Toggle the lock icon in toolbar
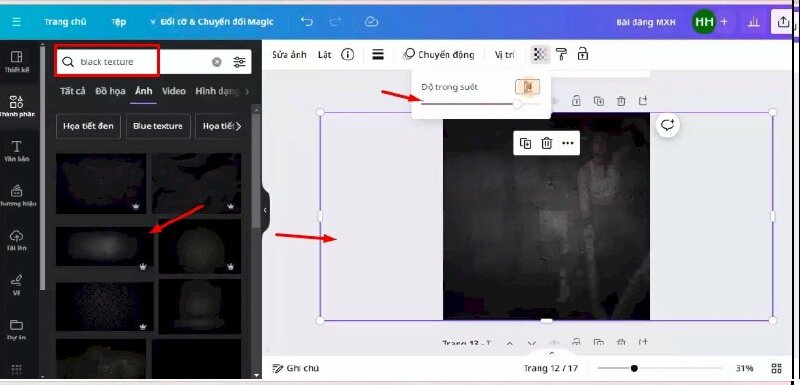 (583, 54)
